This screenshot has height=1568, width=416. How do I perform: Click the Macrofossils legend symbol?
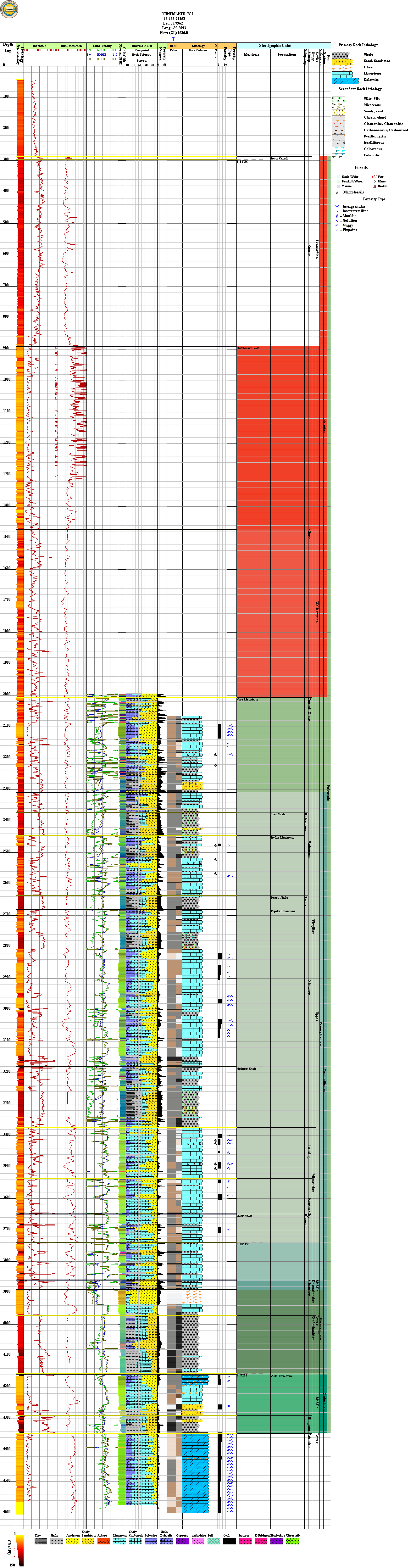(x=337, y=193)
